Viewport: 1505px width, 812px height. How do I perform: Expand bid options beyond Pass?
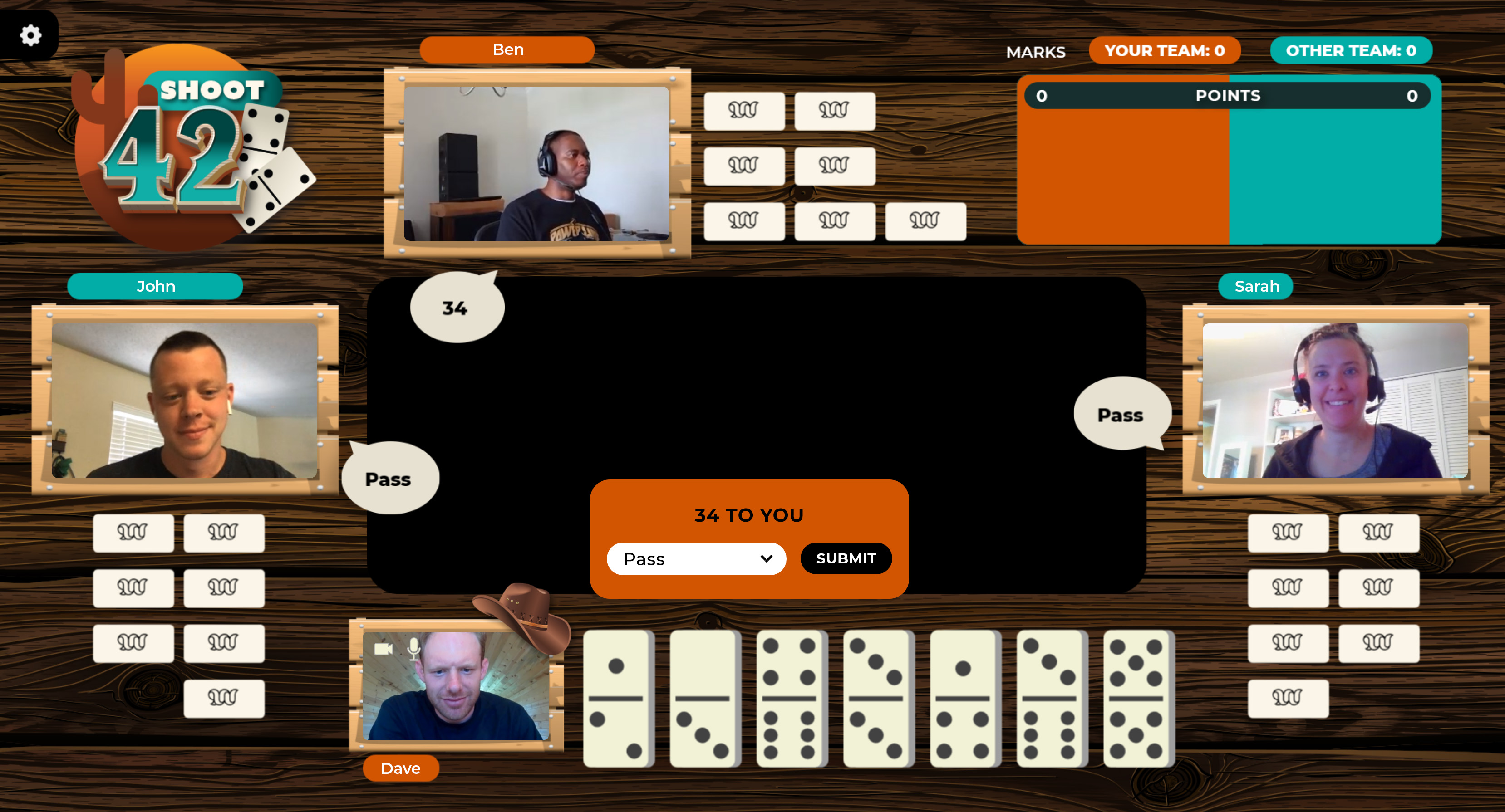coord(767,559)
